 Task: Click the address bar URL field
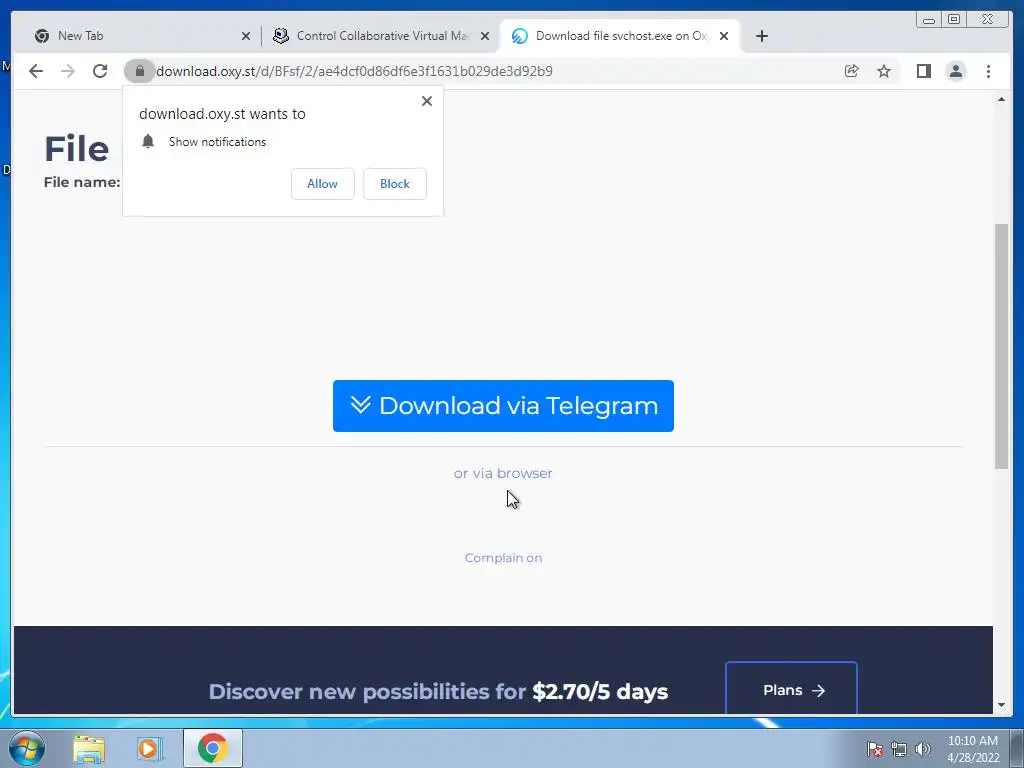click(483, 71)
